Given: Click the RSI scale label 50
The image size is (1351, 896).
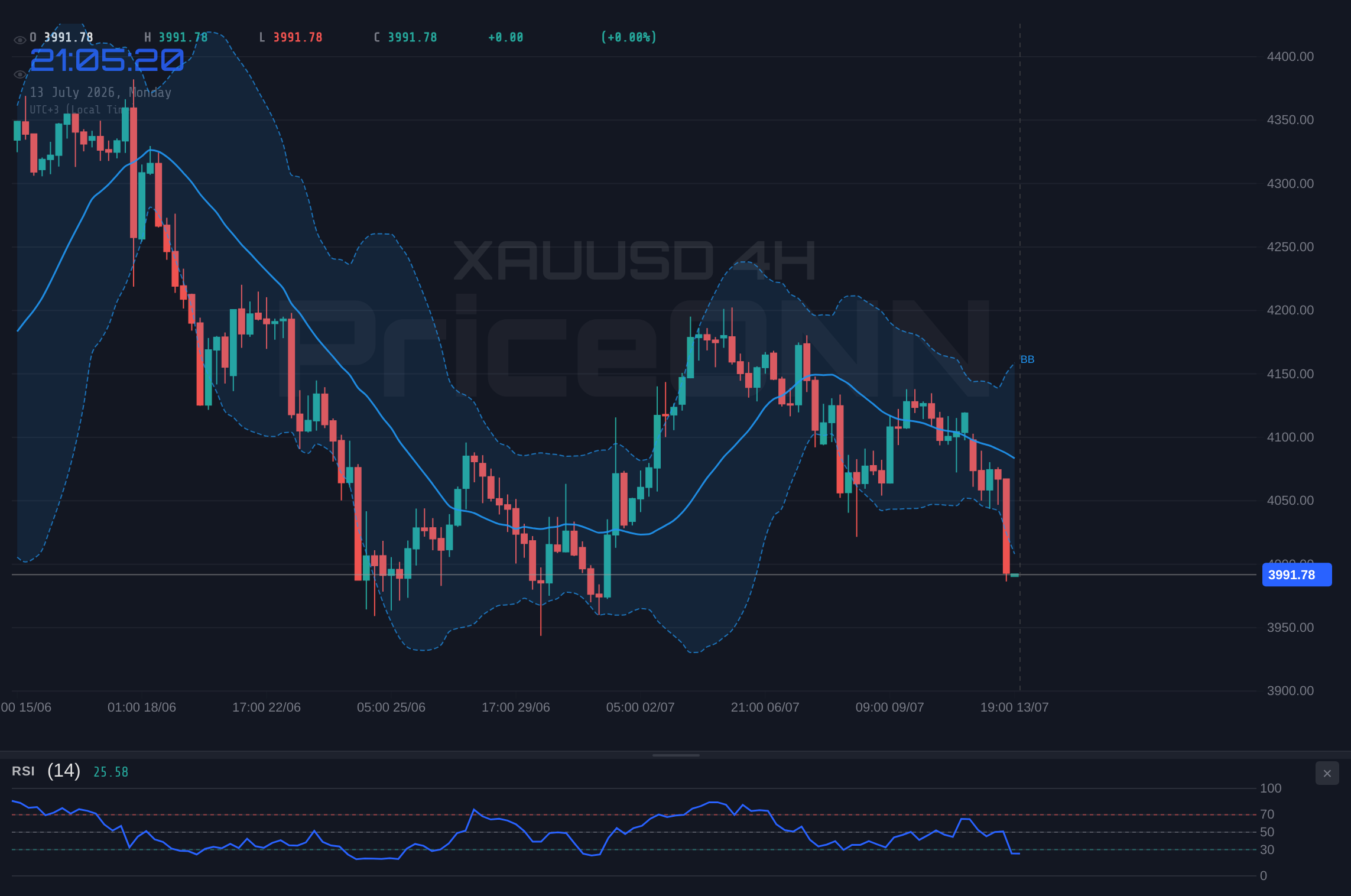Looking at the screenshot, I should pyautogui.click(x=1267, y=832).
